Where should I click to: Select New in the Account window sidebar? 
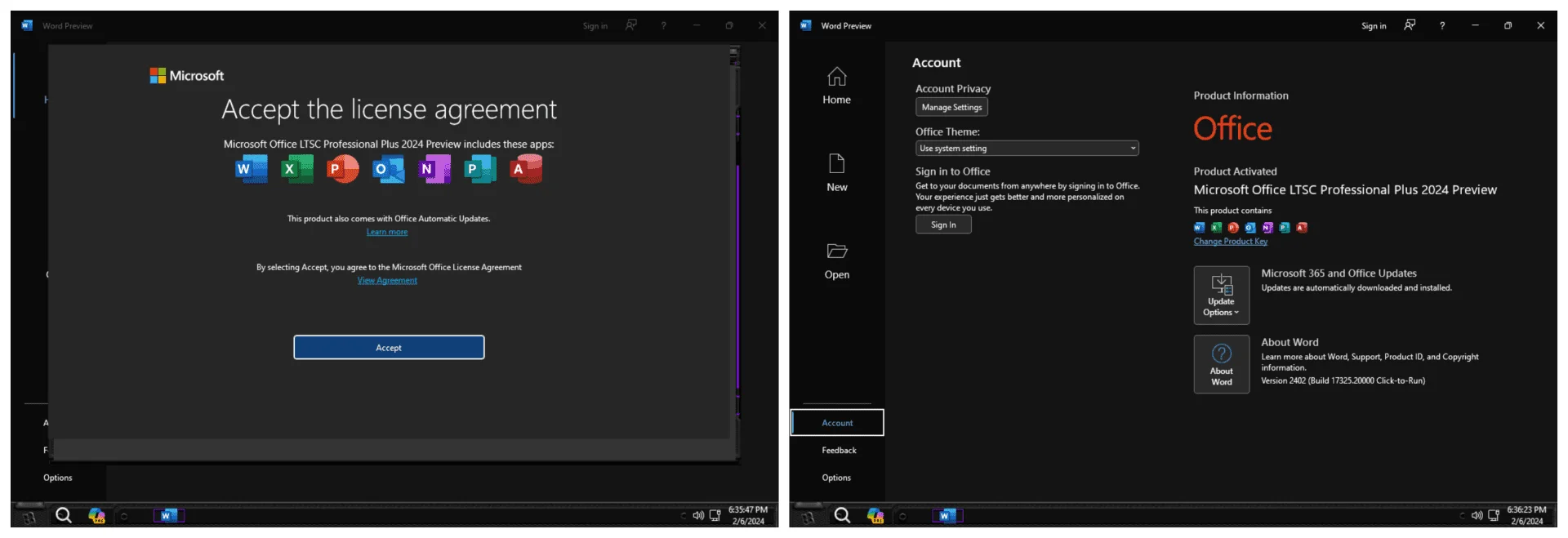coord(837,173)
